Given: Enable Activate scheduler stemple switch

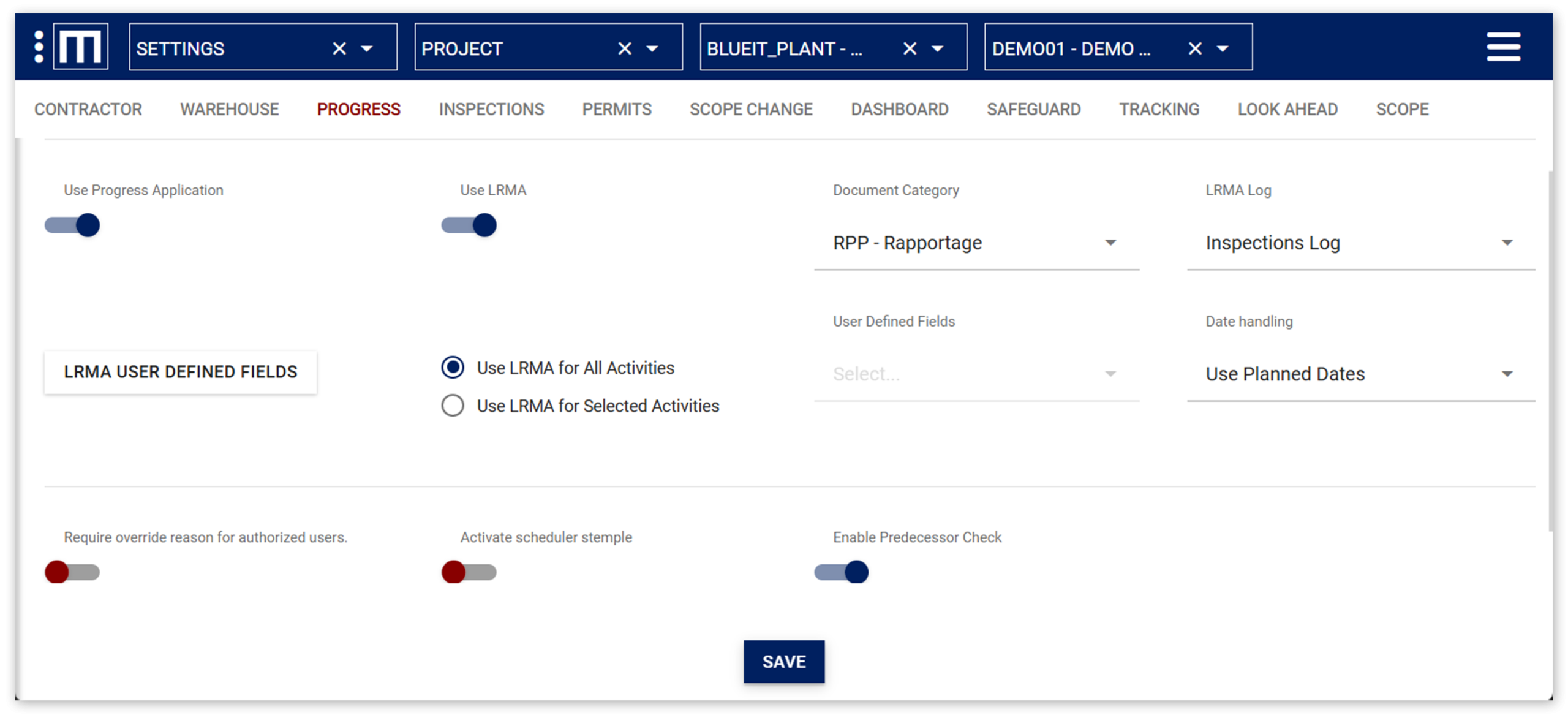Looking at the screenshot, I should 469,572.
